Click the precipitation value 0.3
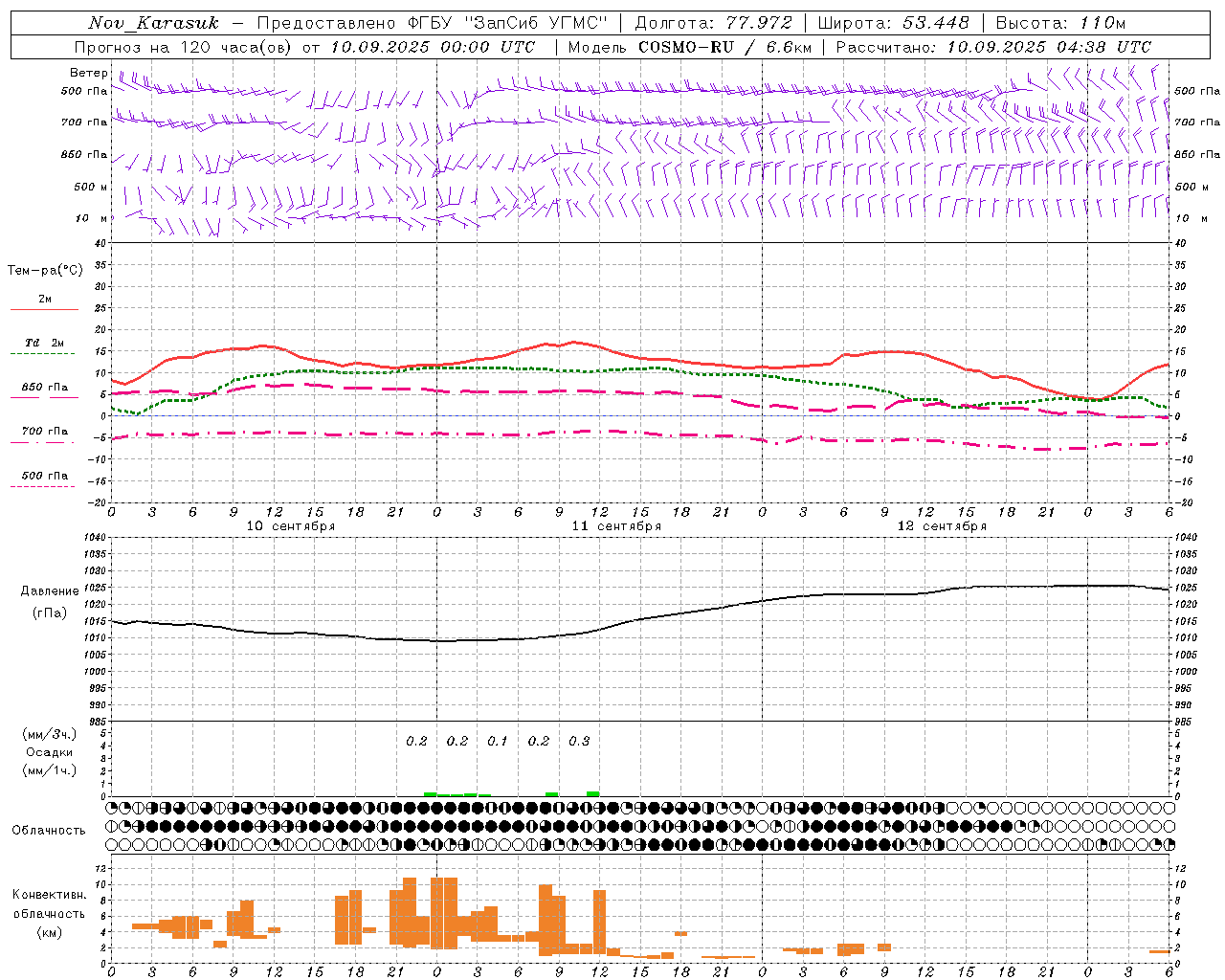The height and width of the screenshot is (980, 1225). (579, 742)
